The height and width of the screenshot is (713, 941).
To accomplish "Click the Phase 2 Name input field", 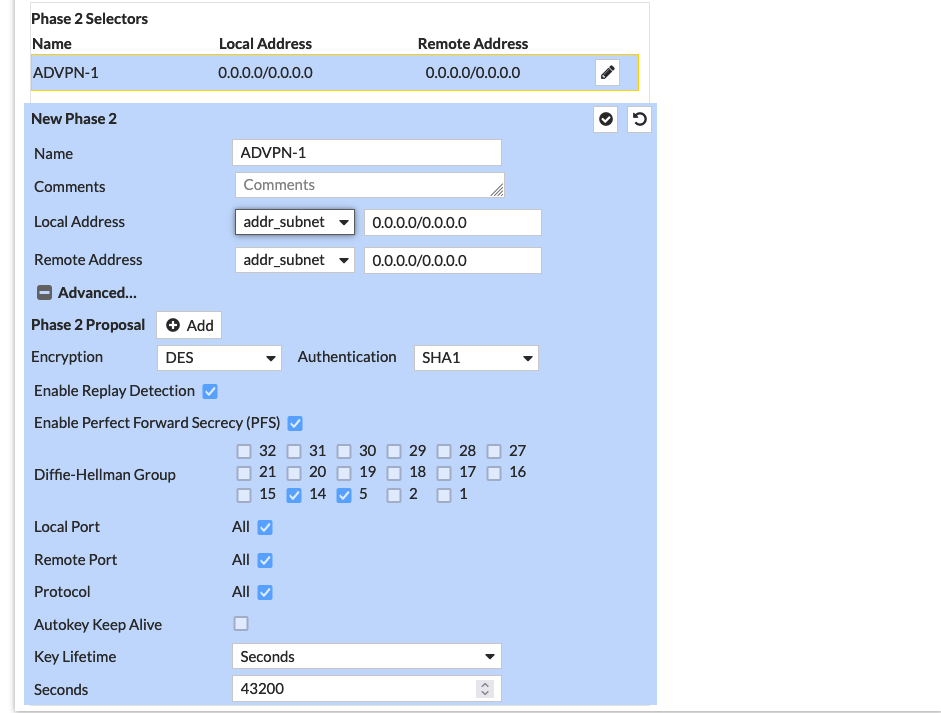I will (366, 153).
